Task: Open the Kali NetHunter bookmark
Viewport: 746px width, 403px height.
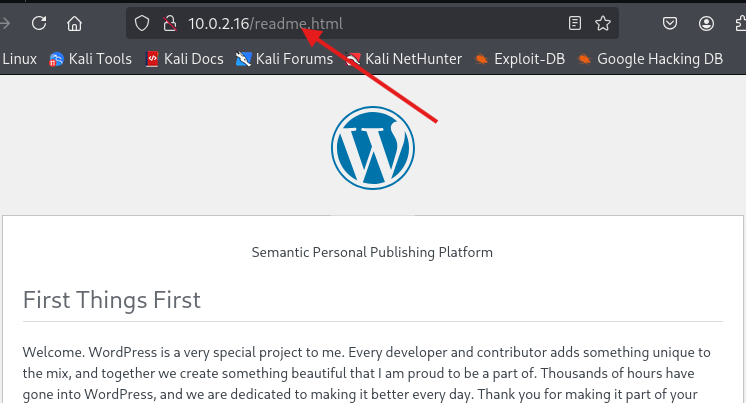Action: (404, 59)
